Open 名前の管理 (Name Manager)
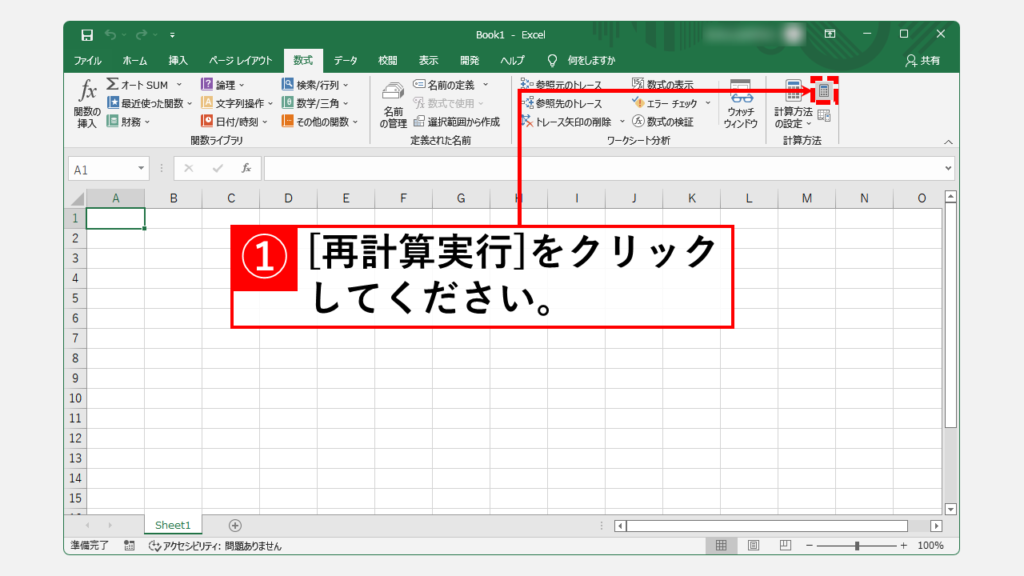Viewport: 1024px width, 576px height. 393,104
